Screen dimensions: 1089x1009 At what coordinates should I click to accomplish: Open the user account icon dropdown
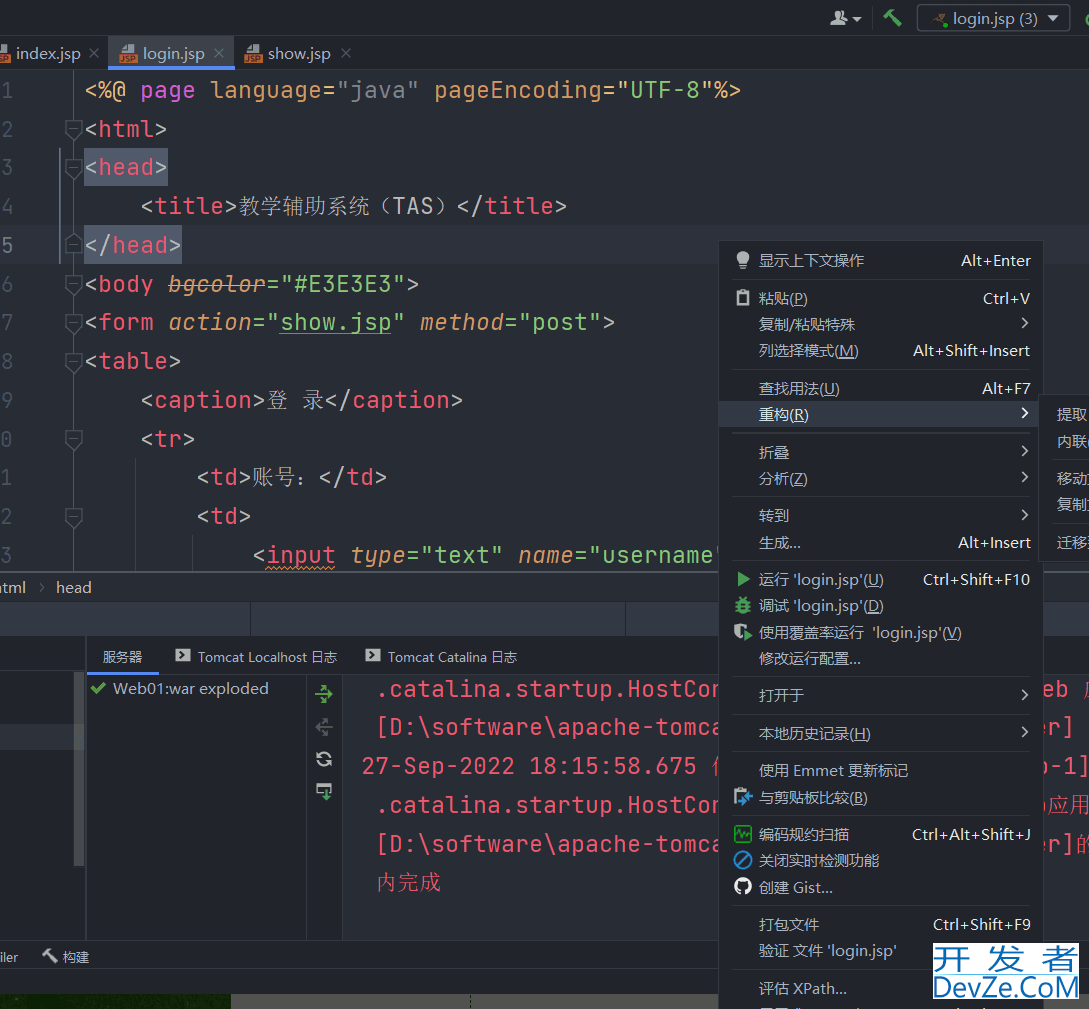tap(845, 18)
